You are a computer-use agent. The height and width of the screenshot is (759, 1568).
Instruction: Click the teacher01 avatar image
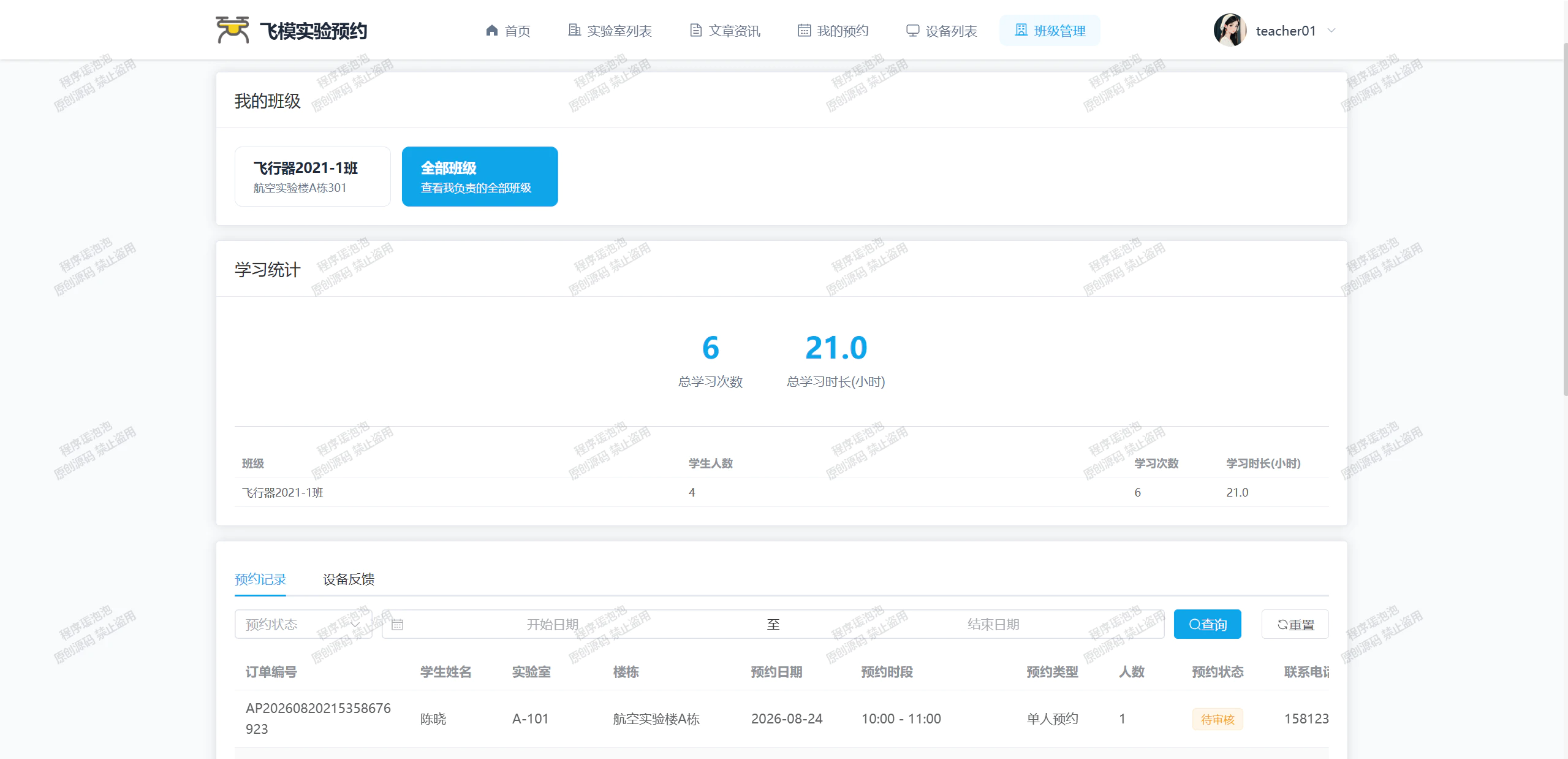click(1230, 30)
